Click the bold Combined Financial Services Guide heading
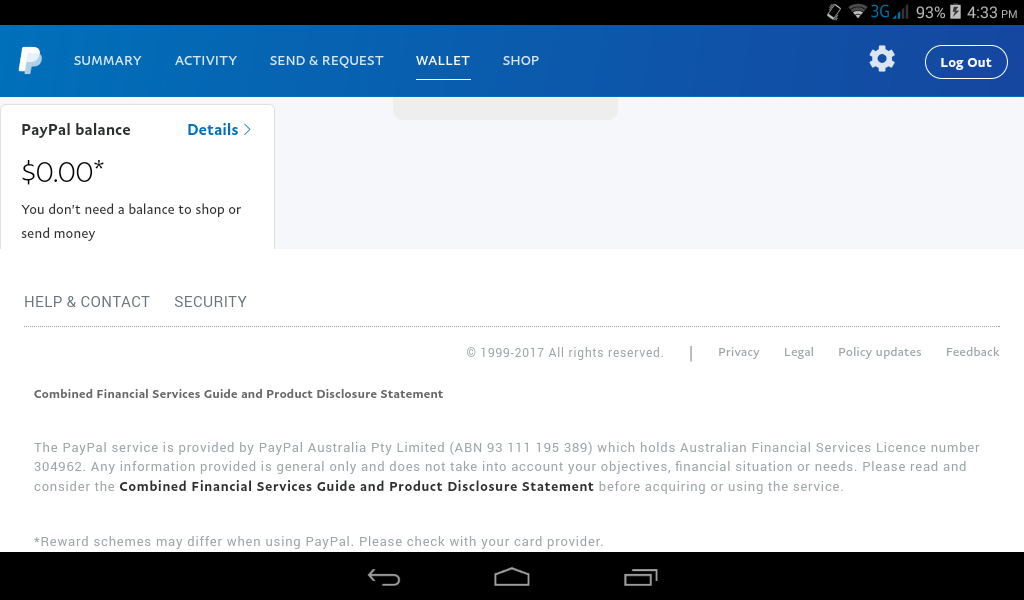Image resolution: width=1024 pixels, height=600 pixels. (x=238, y=394)
